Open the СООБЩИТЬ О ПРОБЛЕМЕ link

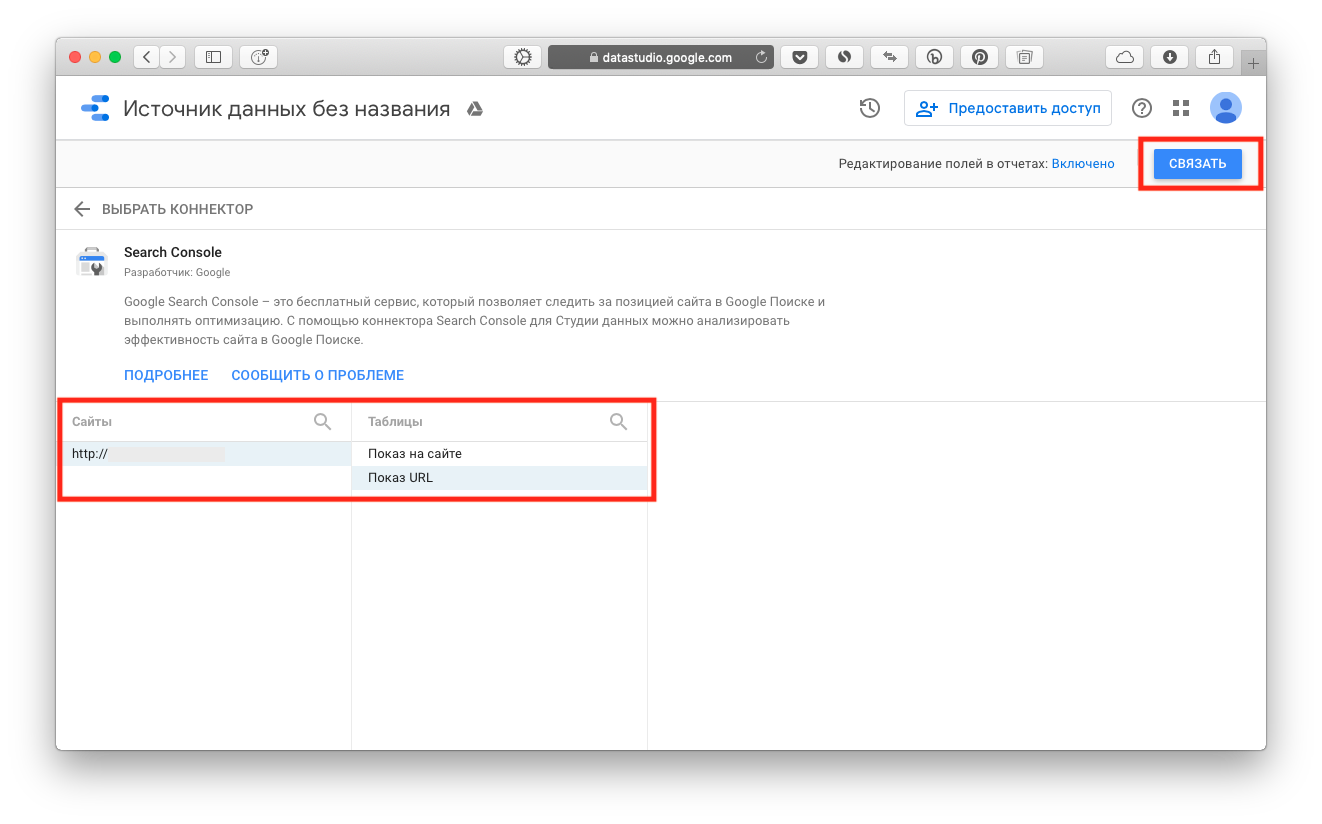click(x=317, y=375)
